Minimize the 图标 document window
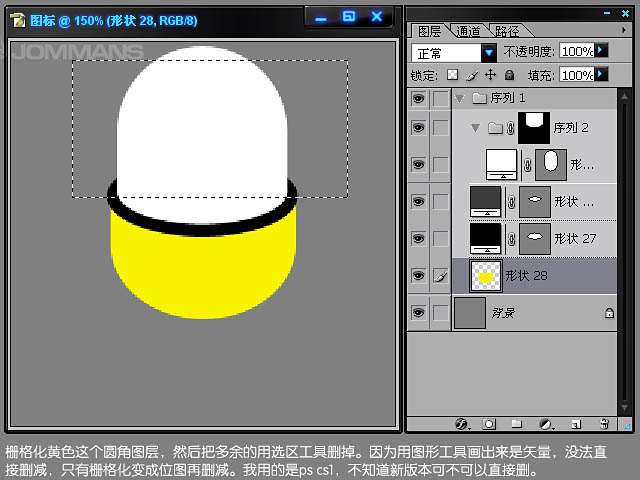 [x=321, y=18]
